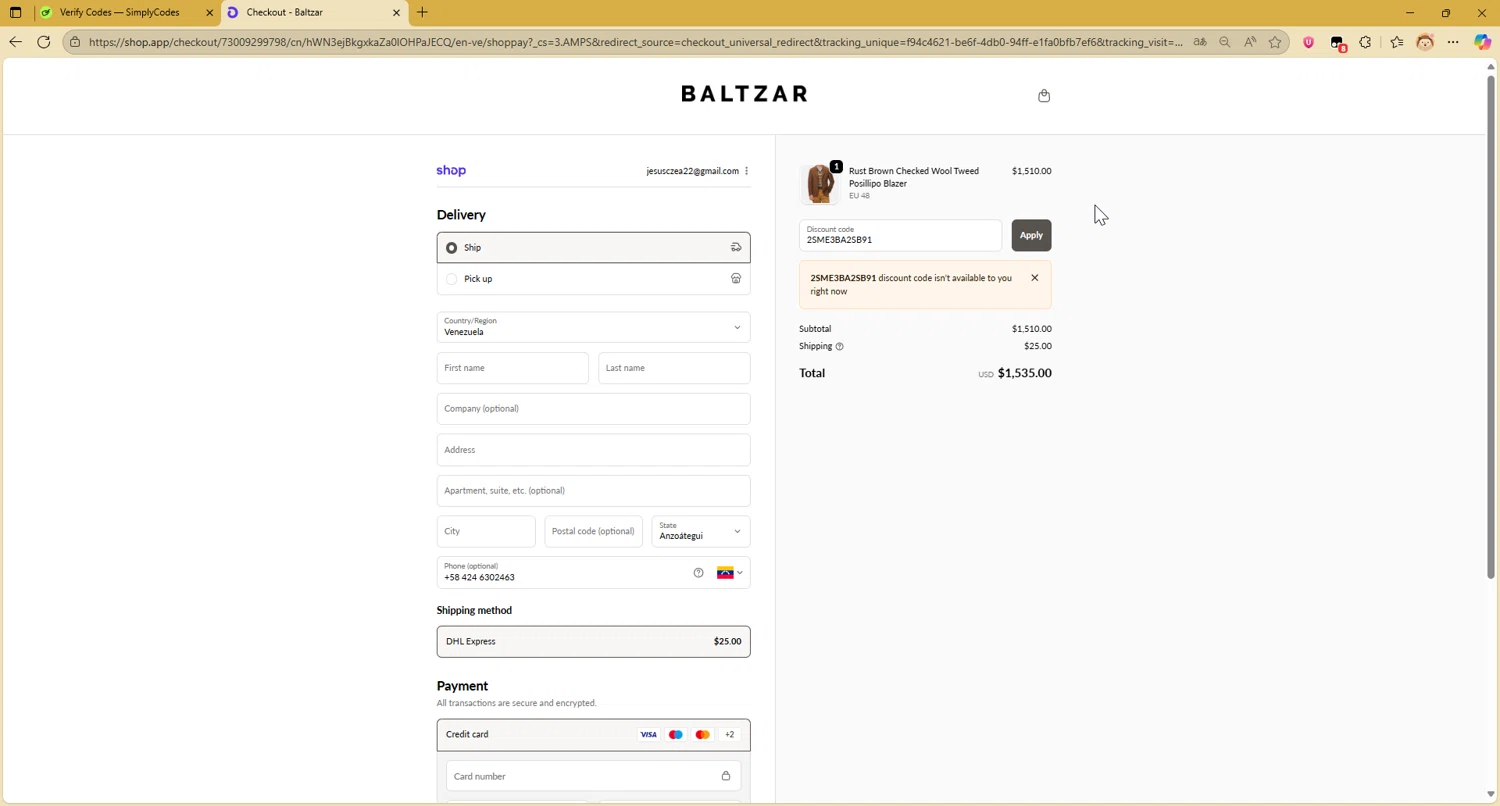1500x806 pixels.
Task: Open the browser tab actions menu
Action: (15, 12)
